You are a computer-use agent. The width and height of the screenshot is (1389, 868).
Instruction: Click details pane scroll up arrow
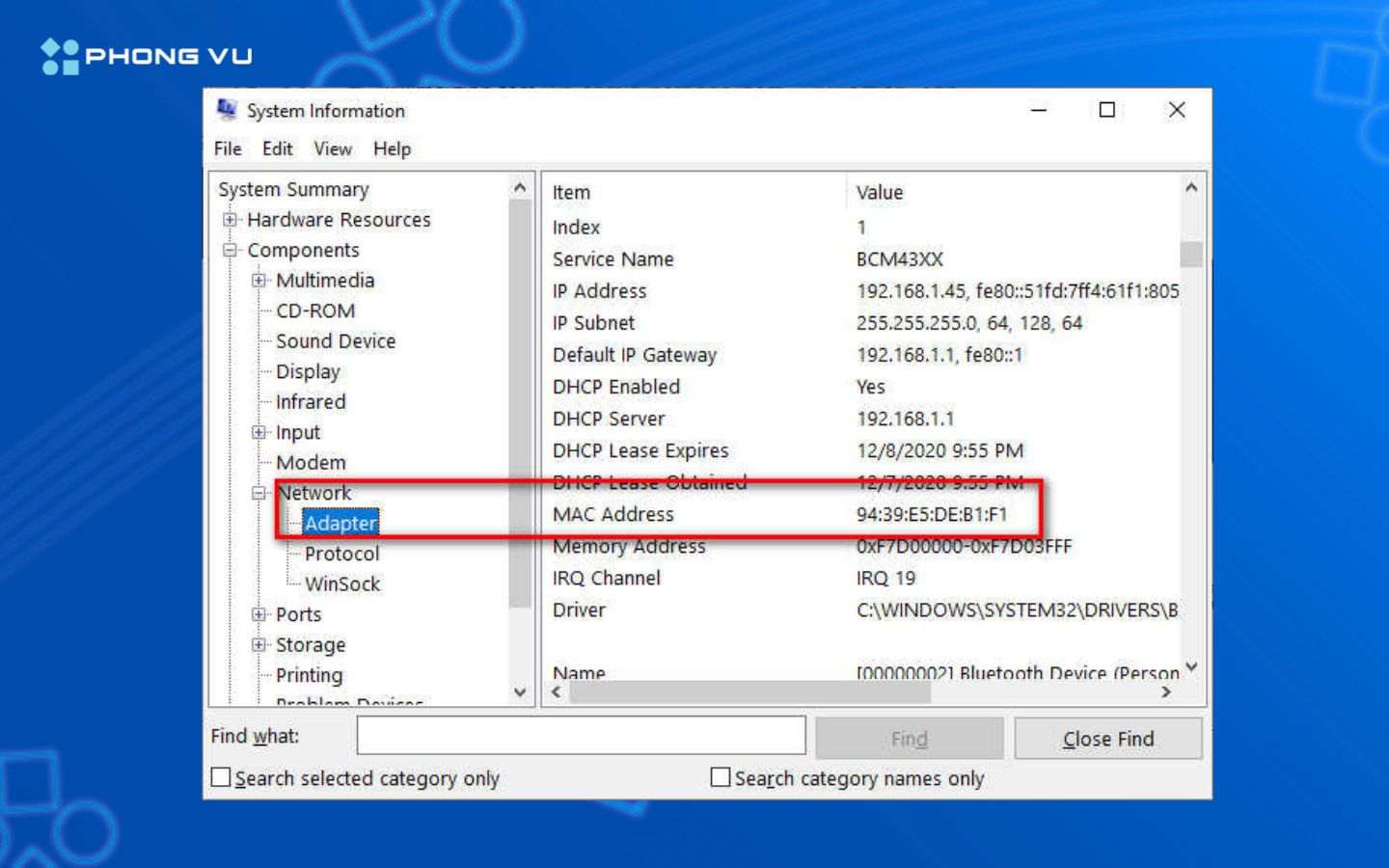coord(1191,188)
